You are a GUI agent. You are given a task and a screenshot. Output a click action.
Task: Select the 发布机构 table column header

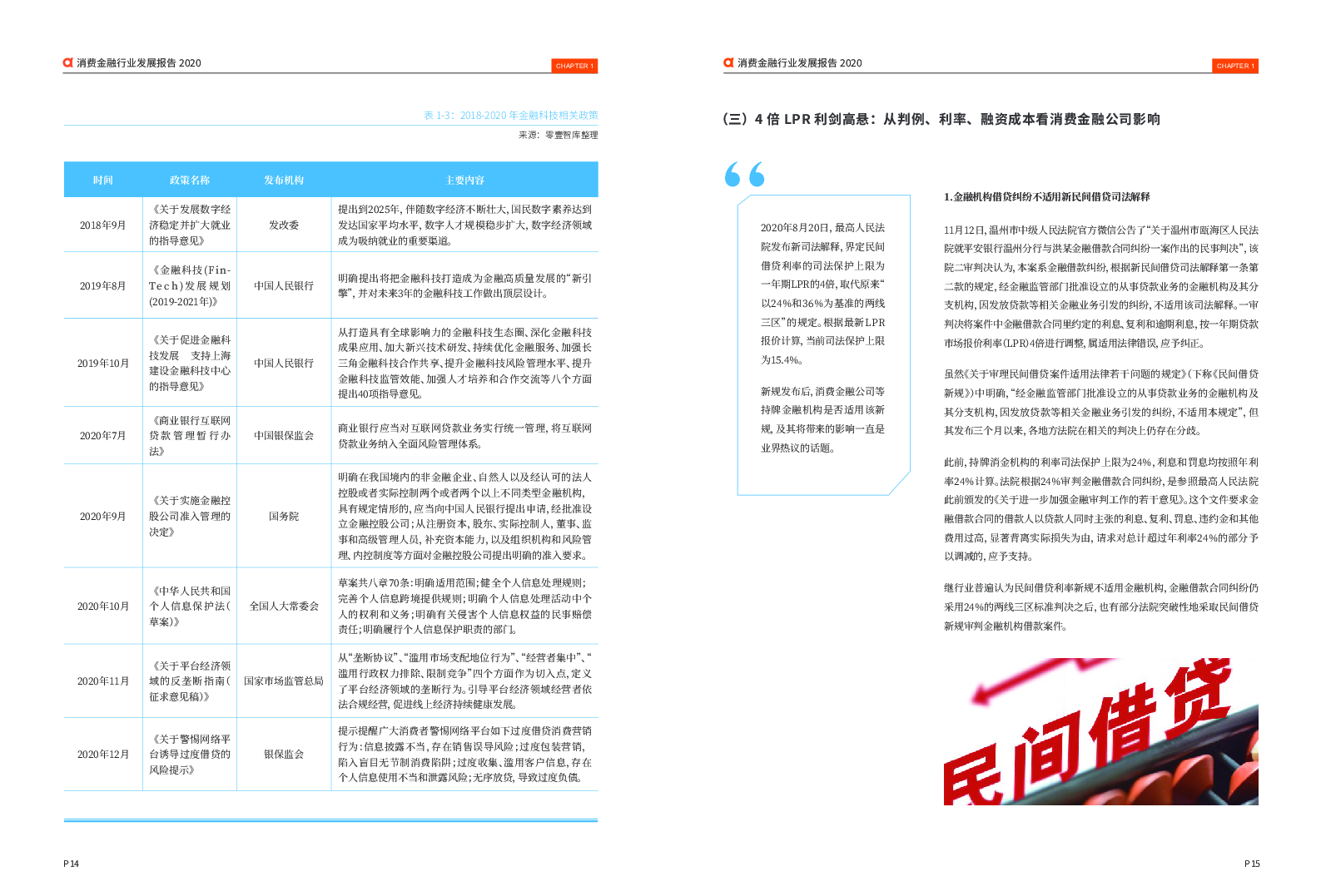[284, 180]
